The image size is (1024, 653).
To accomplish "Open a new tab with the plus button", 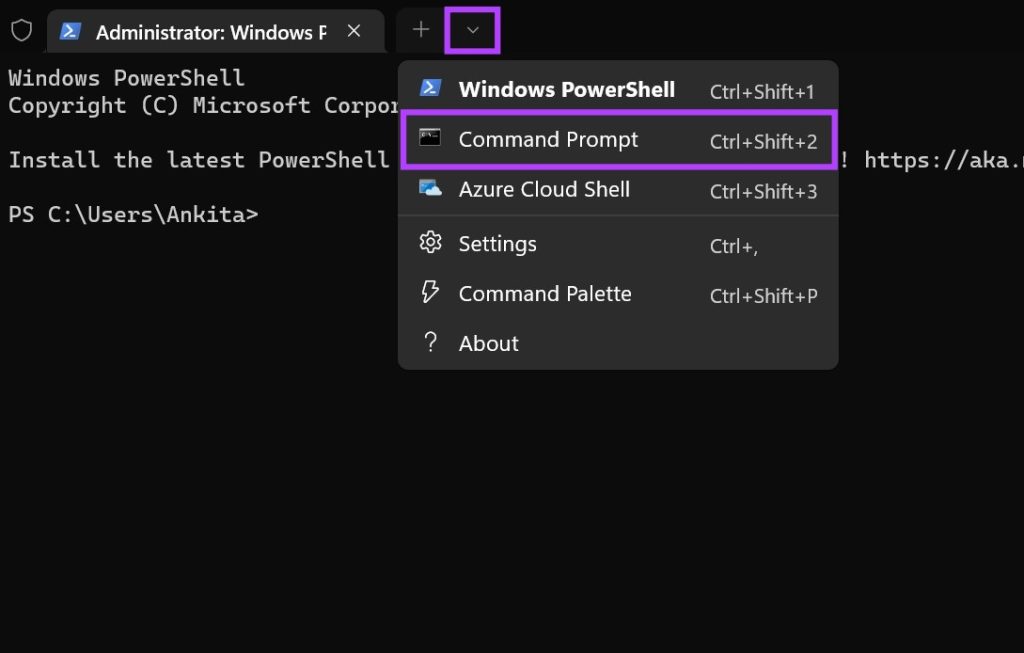I will coord(419,29).
